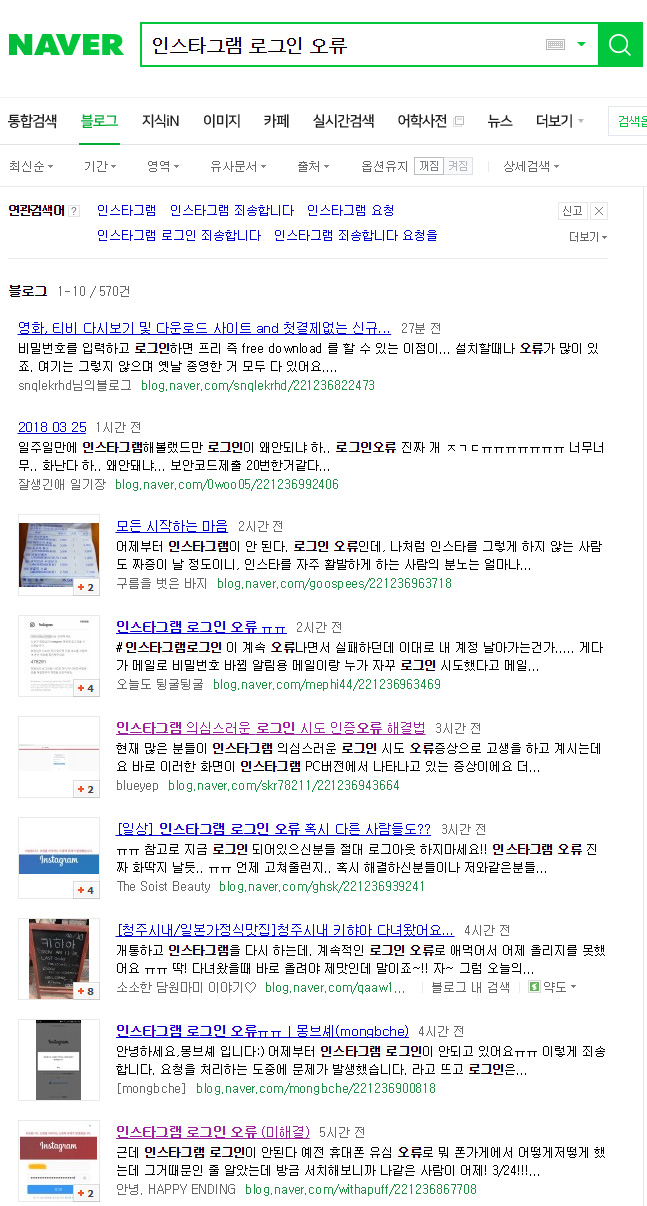Open post [일상] 인스타그램 로그인 오류 혹시
Screen dimensions: 647x1206
[x=273, y=829]
